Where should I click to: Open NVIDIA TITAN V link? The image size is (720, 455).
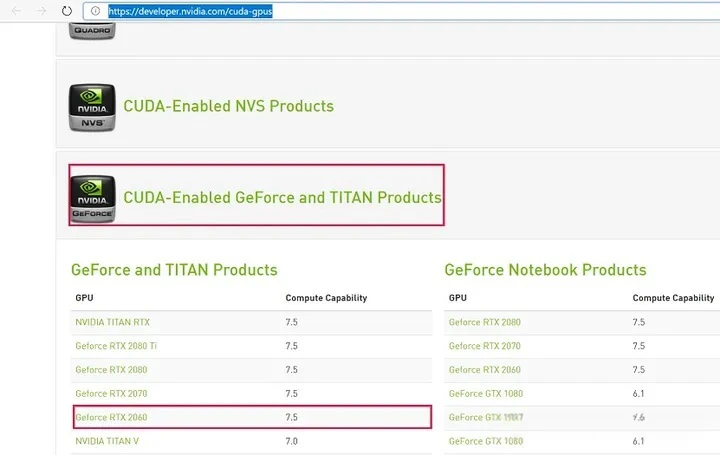[106, 441]
